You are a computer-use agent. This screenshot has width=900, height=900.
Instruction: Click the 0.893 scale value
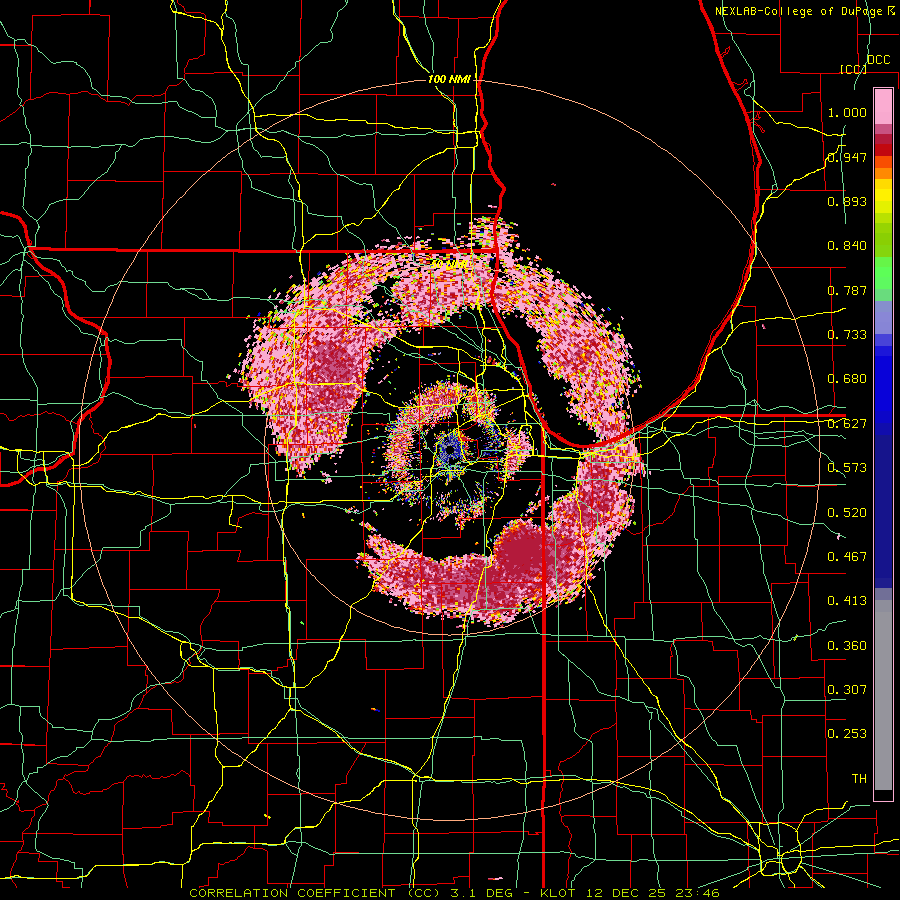[x=847, y=201]
